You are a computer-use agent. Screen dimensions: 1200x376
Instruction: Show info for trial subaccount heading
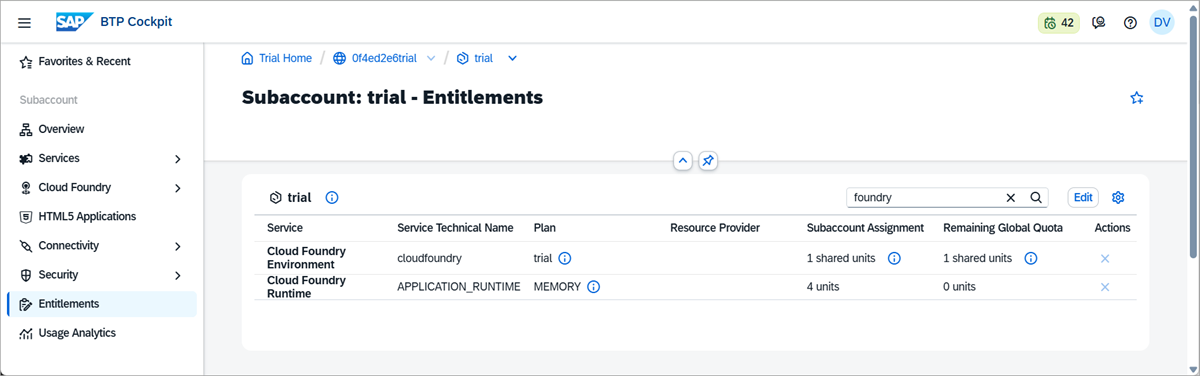click(x=332, y=197)
